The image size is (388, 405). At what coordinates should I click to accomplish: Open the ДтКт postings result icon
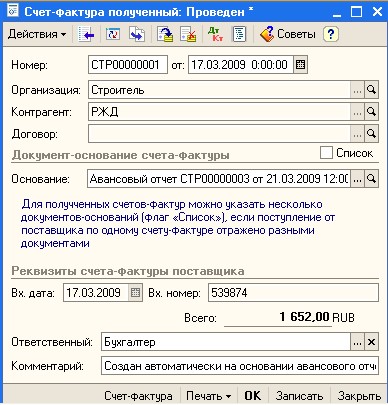(215, 34)
